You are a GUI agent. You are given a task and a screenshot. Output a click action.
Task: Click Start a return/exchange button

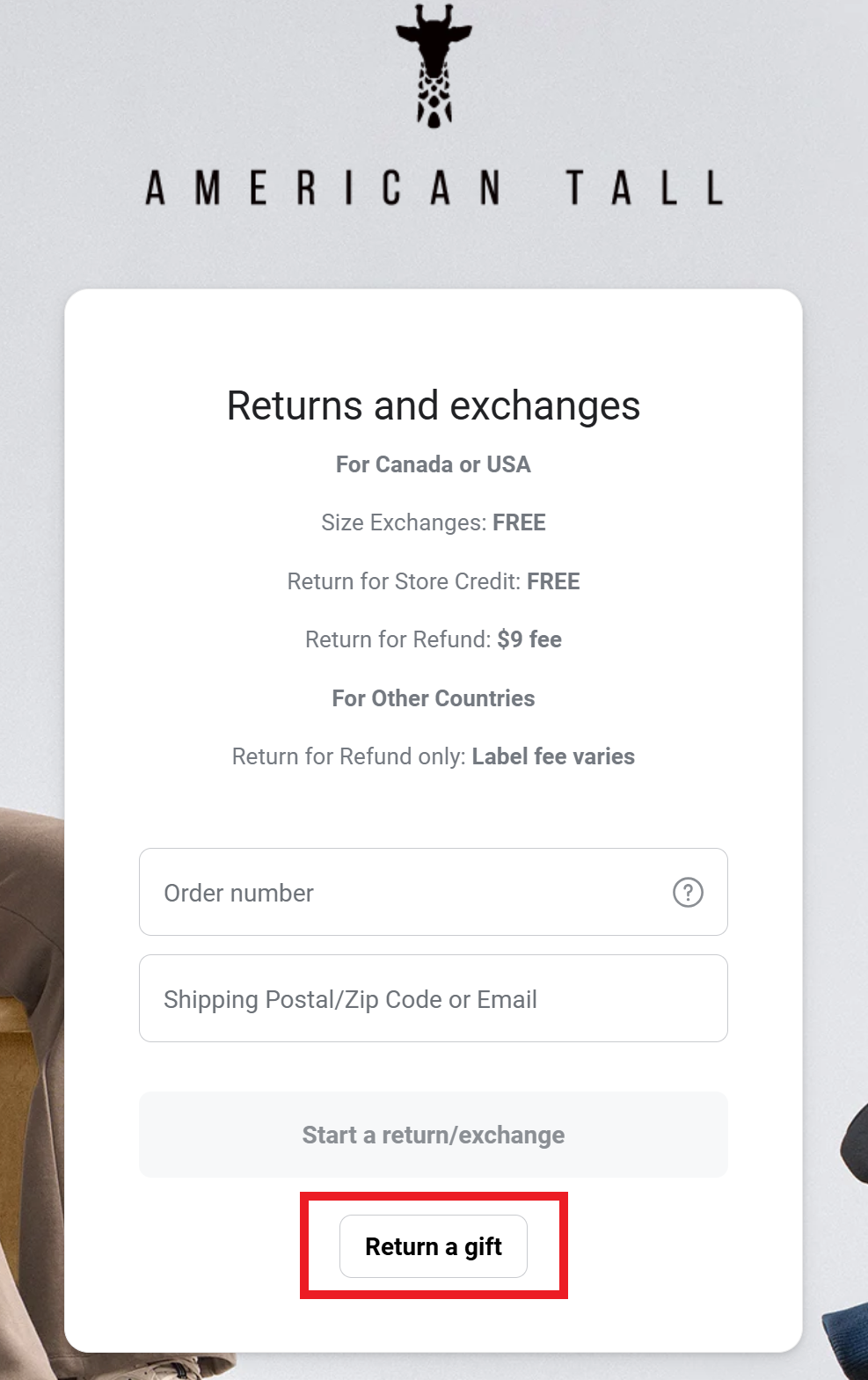[x=434, y=1135]
